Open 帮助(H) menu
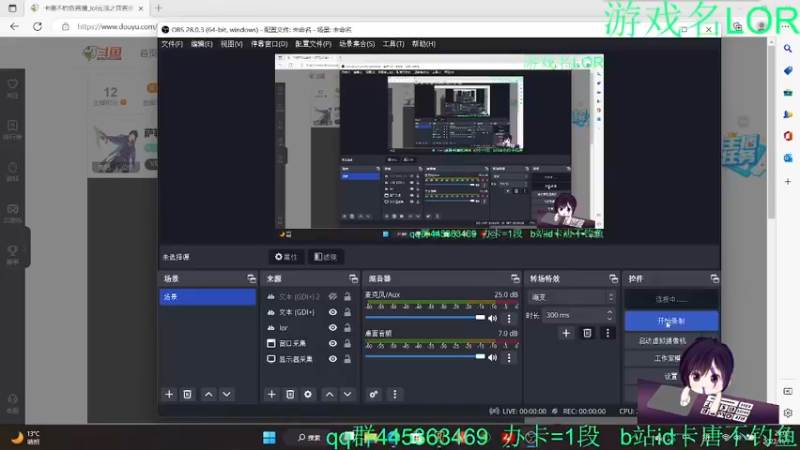800x450 pixels. [x=423, y=44]
